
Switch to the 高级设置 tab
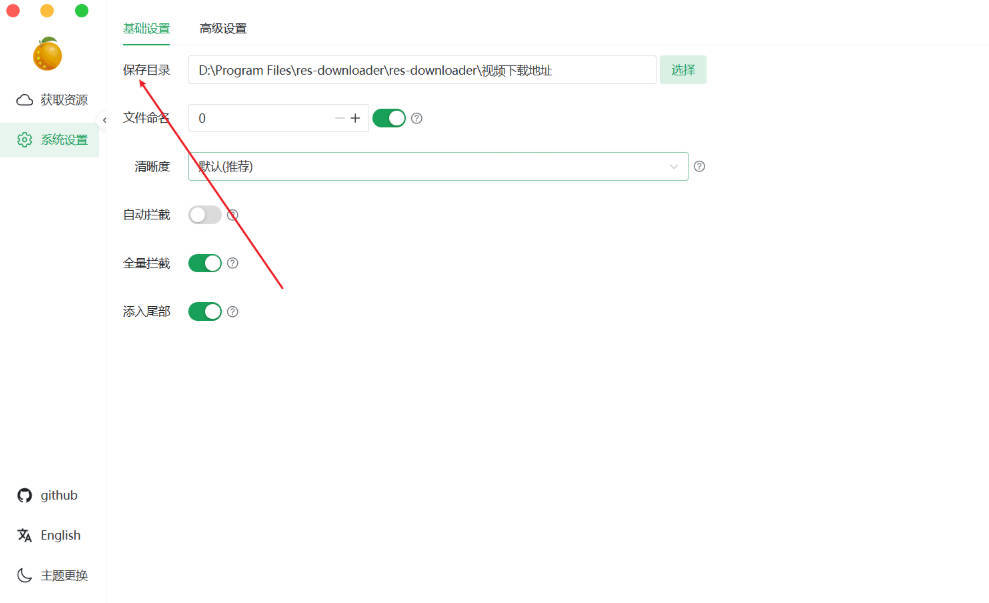222,29
